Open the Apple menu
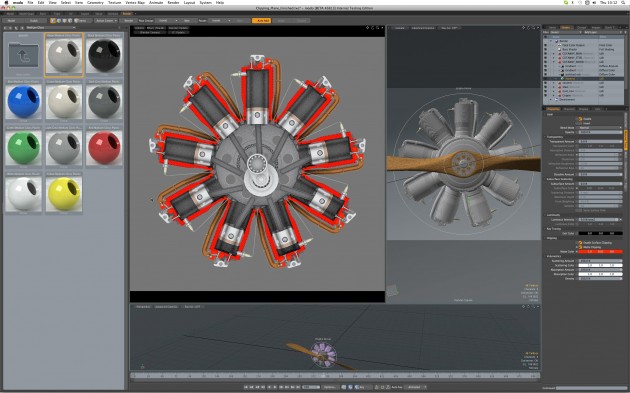The image size is (630, 393). tap(6, 2)
